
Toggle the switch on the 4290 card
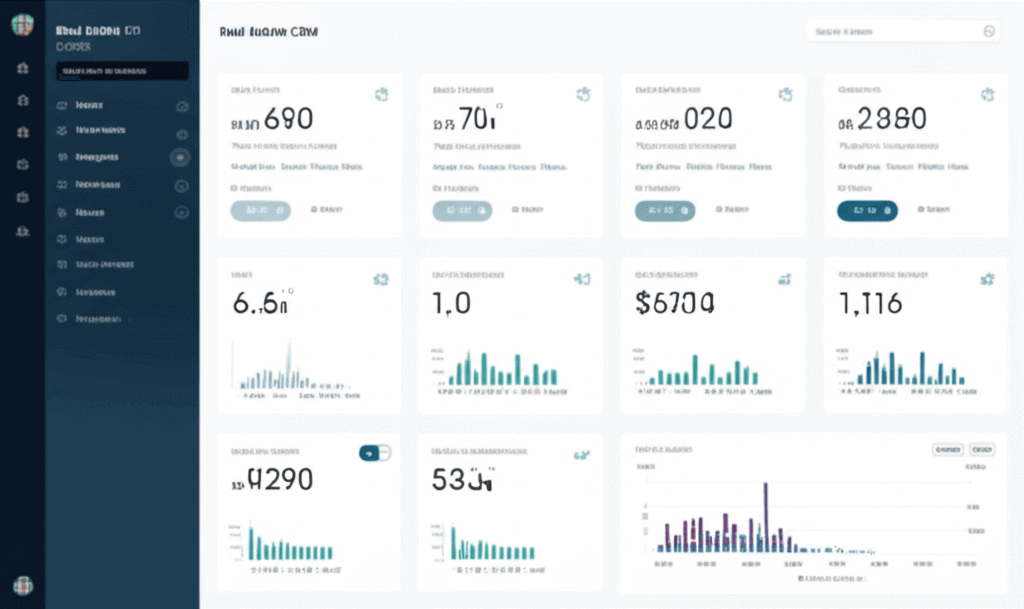click(374, 453)
